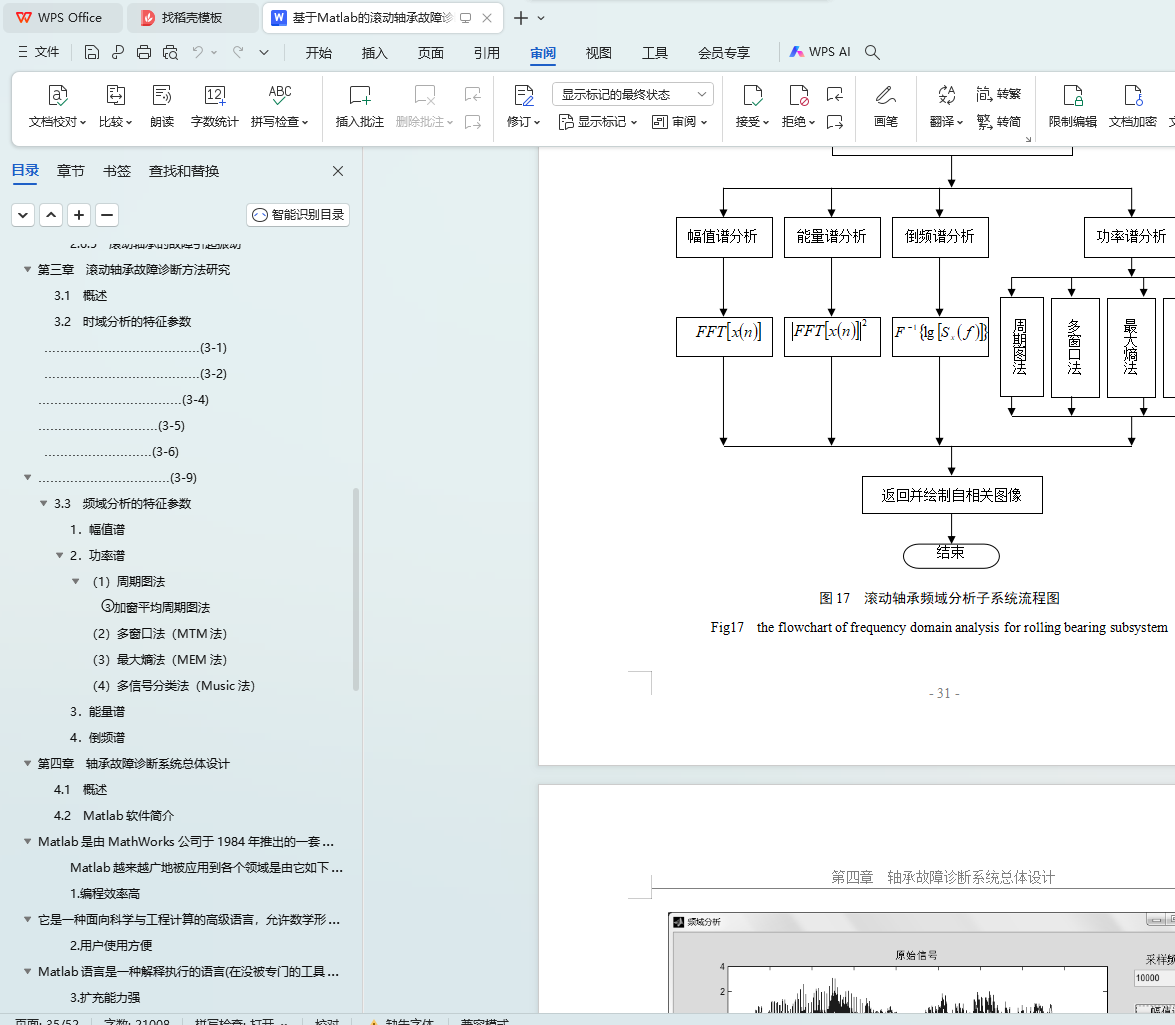
Task: Click the Save icon in quick toolbar
Action: [91, 52]
